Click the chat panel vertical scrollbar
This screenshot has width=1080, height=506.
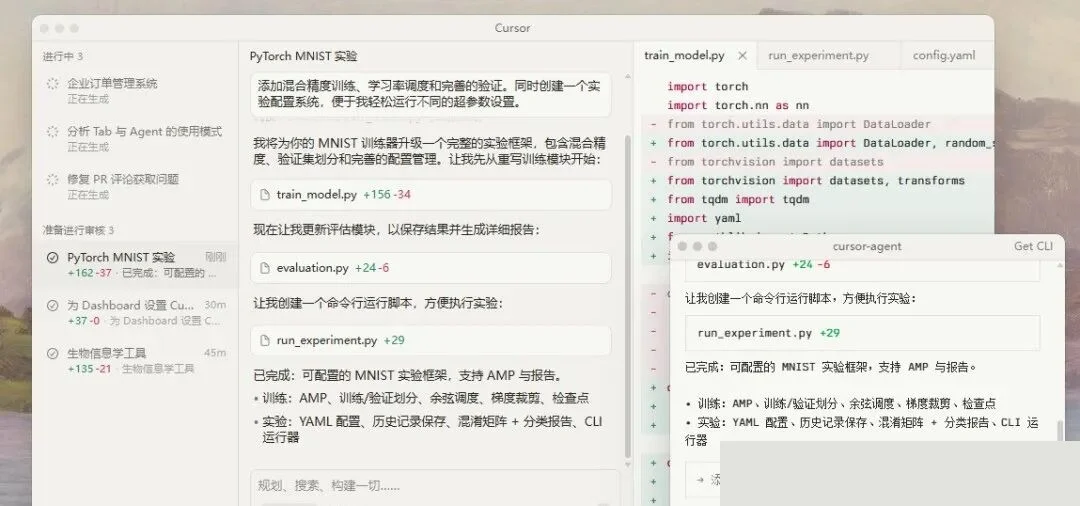click(627, 296)
